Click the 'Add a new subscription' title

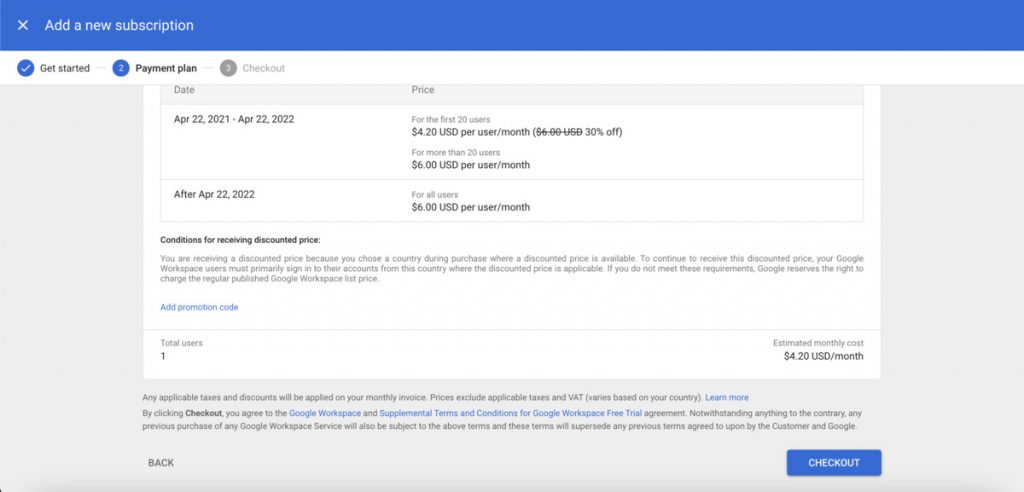click(119, 25)
